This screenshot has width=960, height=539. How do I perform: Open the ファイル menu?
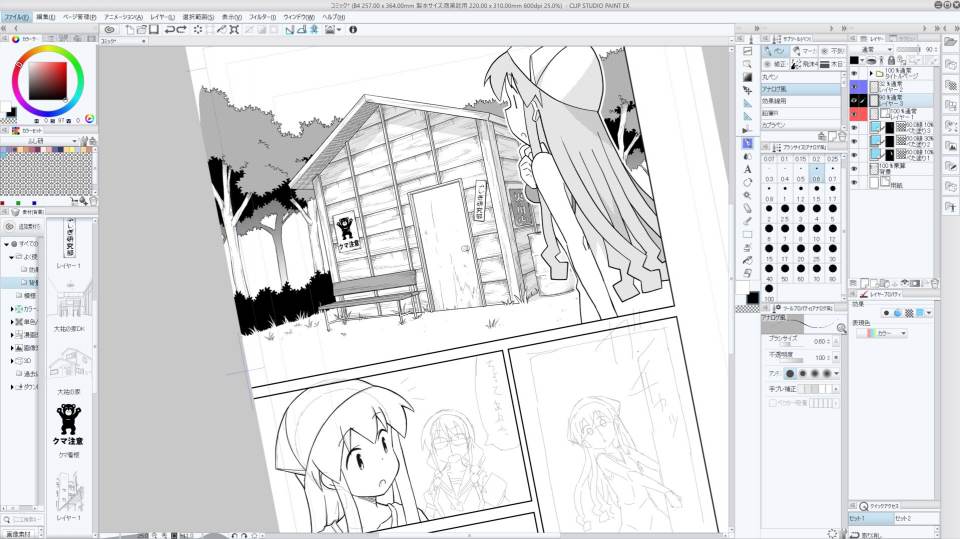(16, 17)
